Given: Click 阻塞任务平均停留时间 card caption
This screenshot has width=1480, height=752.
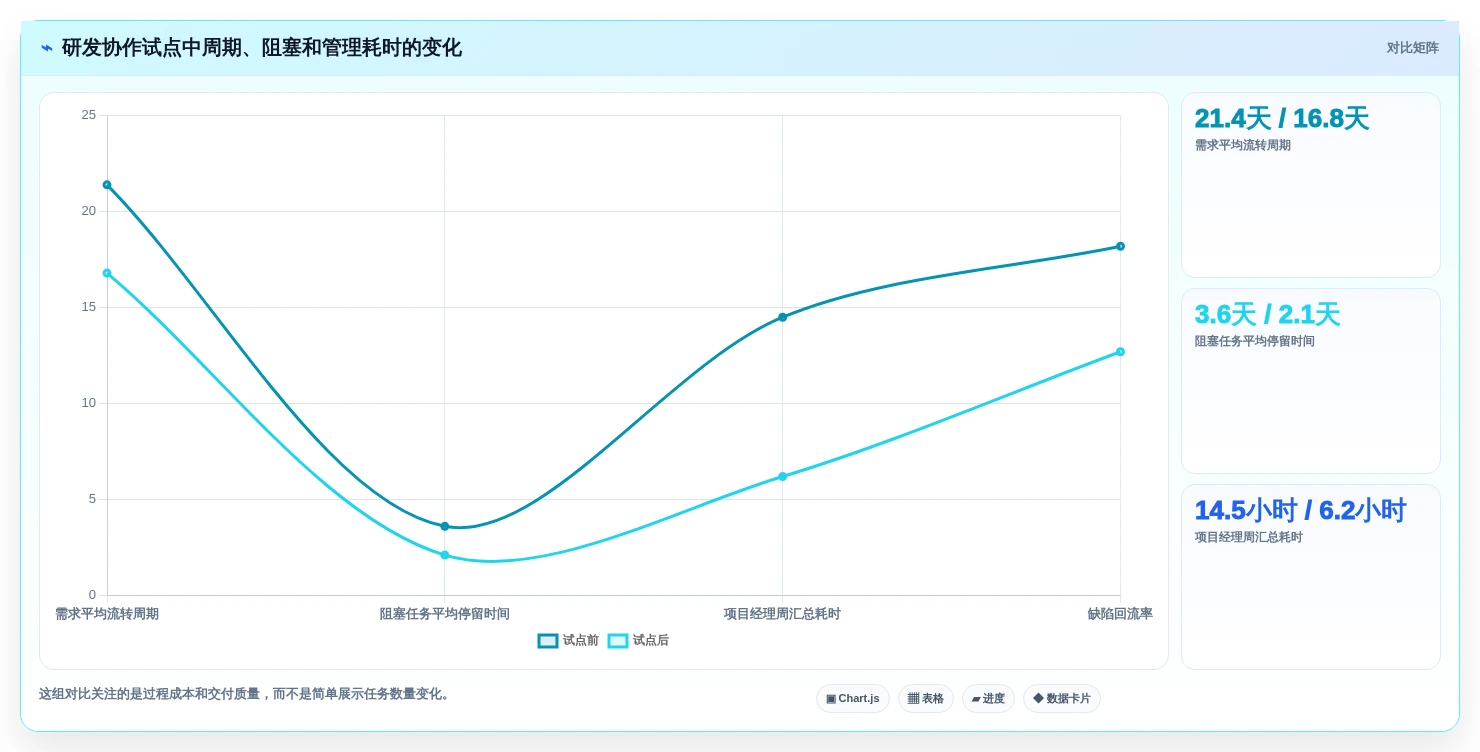Looking at the screenshot, I should [x=1255, y=341].
